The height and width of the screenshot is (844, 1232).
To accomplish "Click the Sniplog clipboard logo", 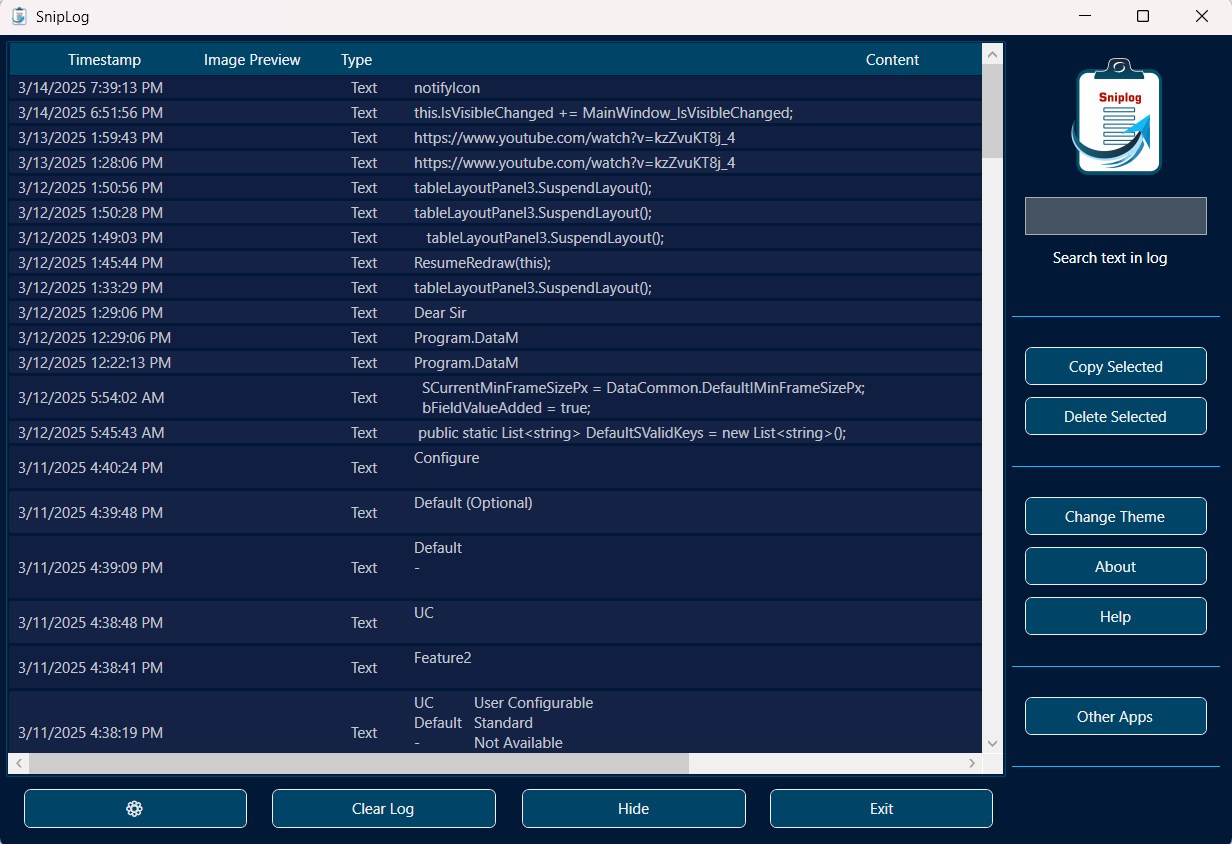I will (x=1115, y=118).
